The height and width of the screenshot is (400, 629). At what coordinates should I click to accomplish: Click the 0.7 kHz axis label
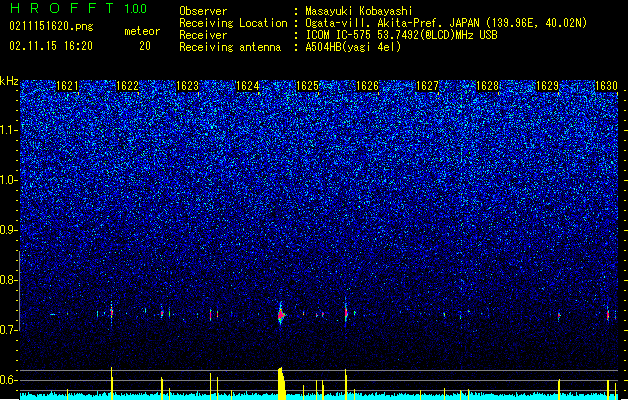point(9,330)
